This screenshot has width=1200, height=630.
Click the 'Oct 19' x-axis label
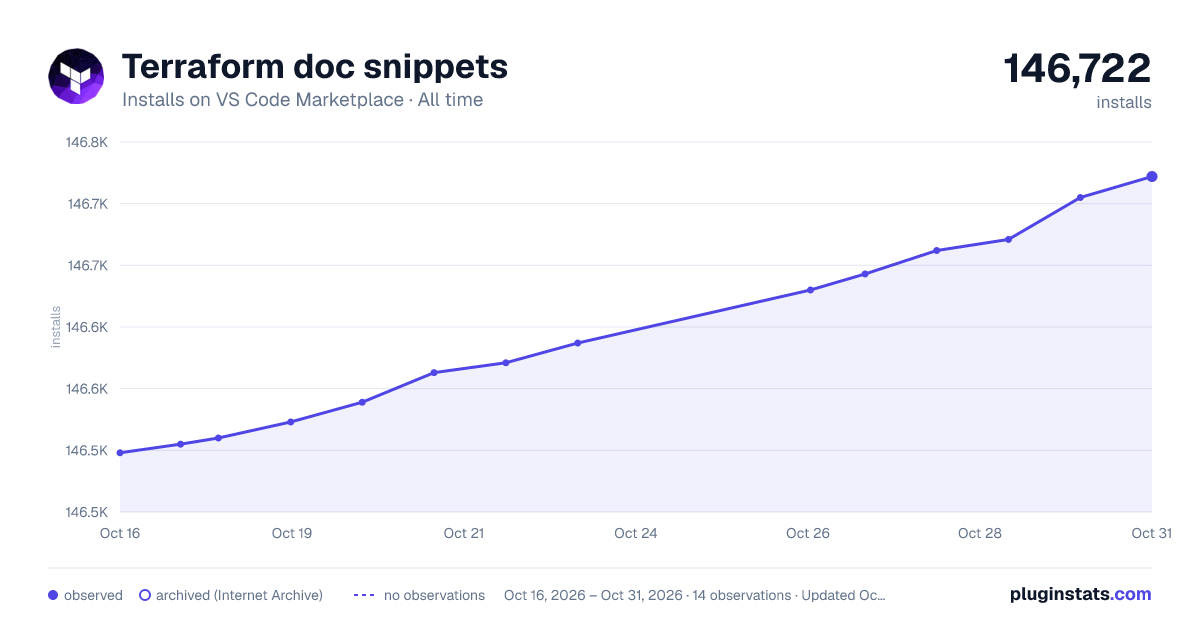pyautogui.click(x=292, y=533)
